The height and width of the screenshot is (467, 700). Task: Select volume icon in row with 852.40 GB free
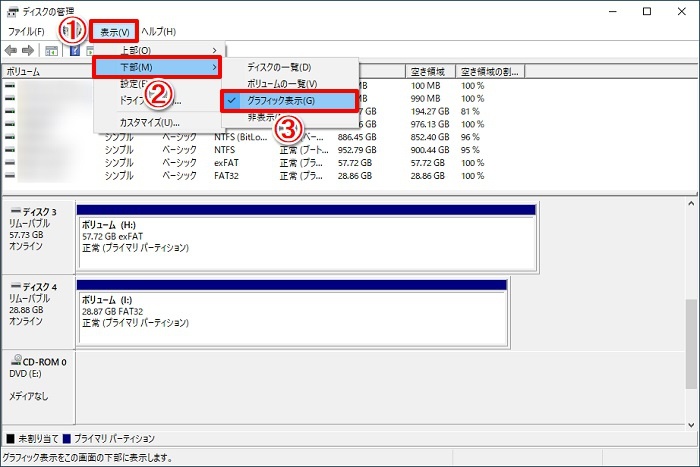point(10,137)
